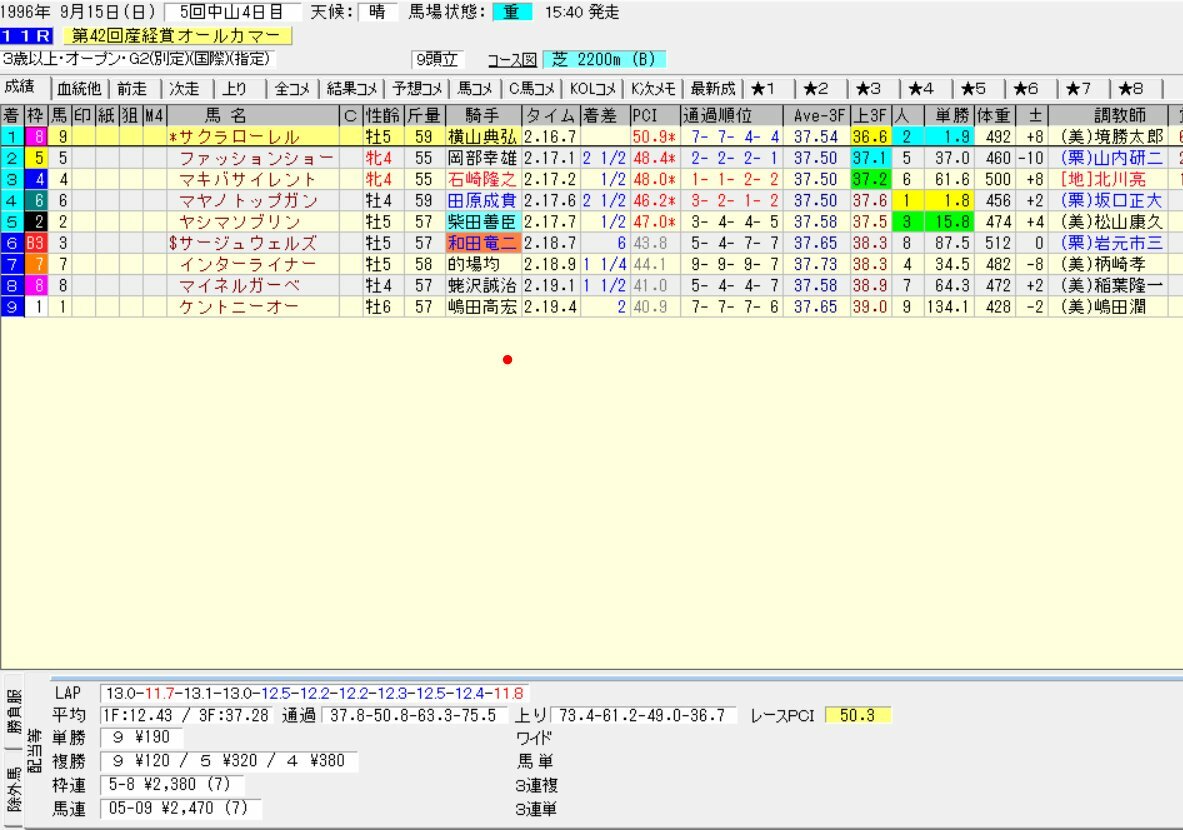Click the Ave-3F column header
This screenshot has width=1183, height=830.
click(816, 115)
